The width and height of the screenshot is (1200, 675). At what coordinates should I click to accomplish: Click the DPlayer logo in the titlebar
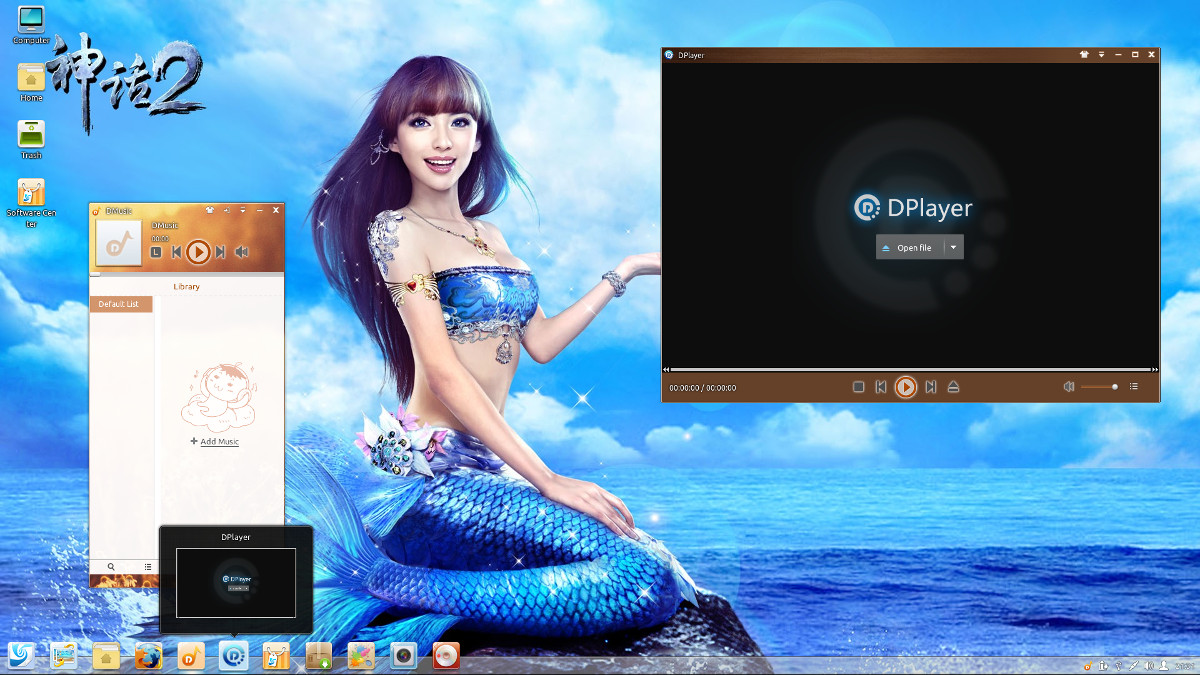point(669,55)
